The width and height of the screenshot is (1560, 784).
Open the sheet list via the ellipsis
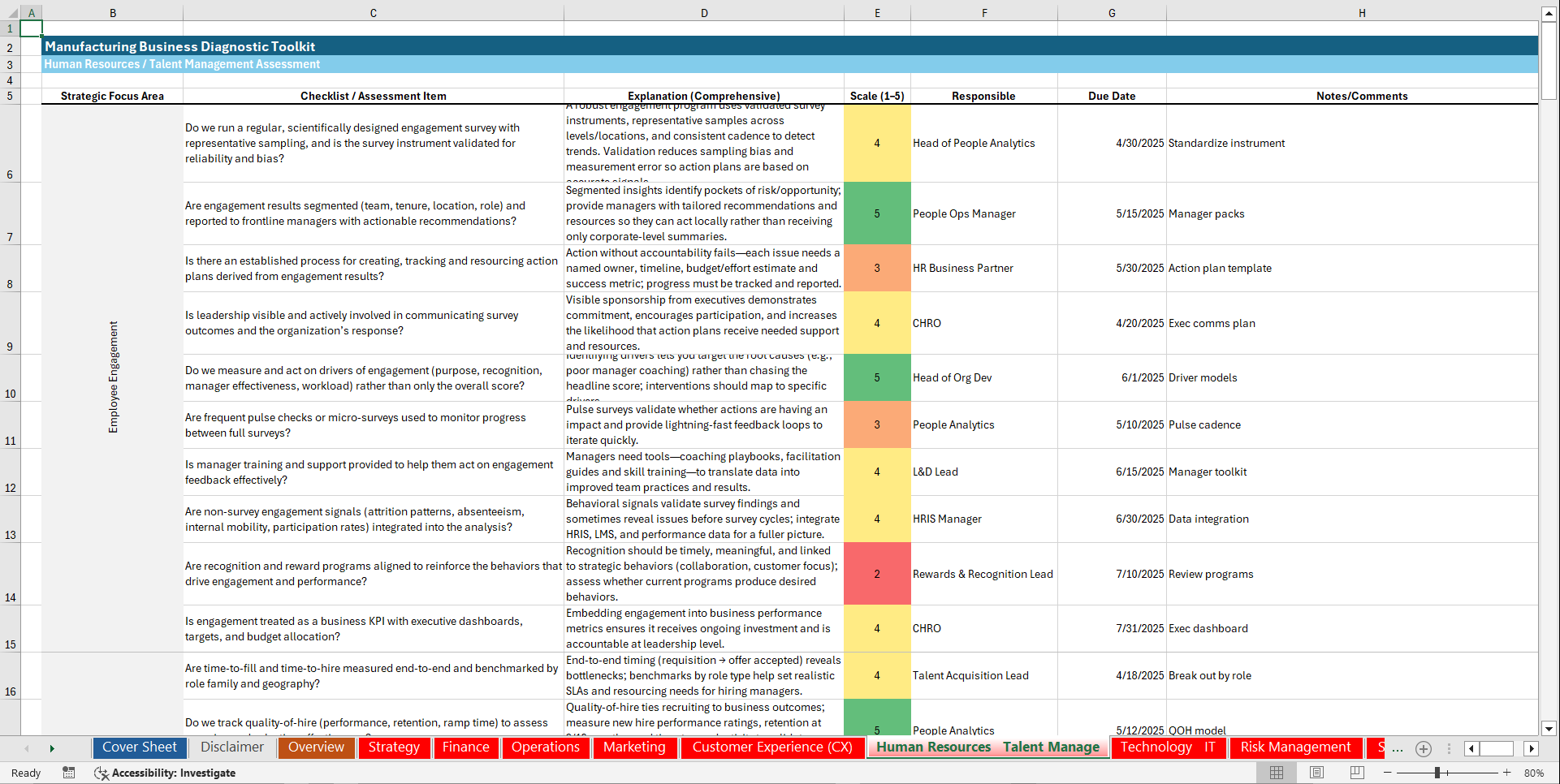pyautogui.click(x=1398, y=750)
